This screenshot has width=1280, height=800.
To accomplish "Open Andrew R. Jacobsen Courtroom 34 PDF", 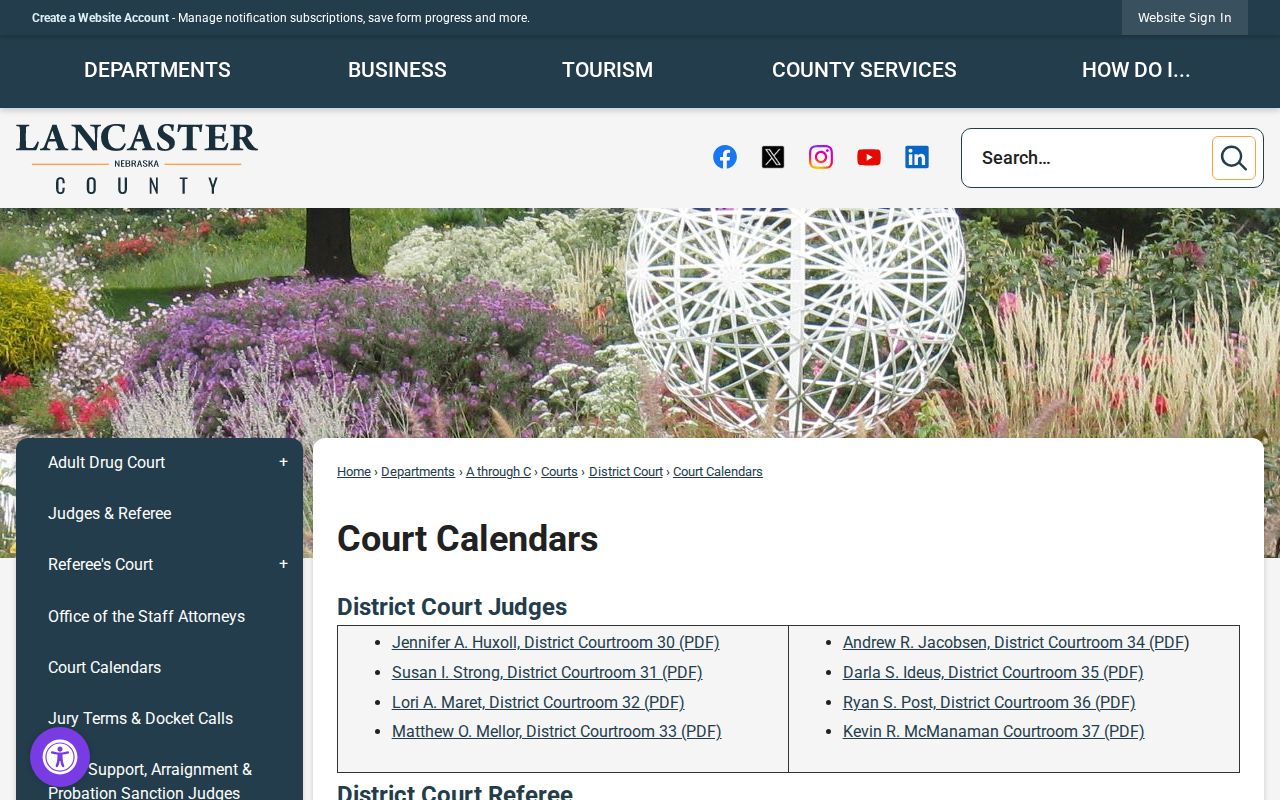I will (x=1016, y=643).
